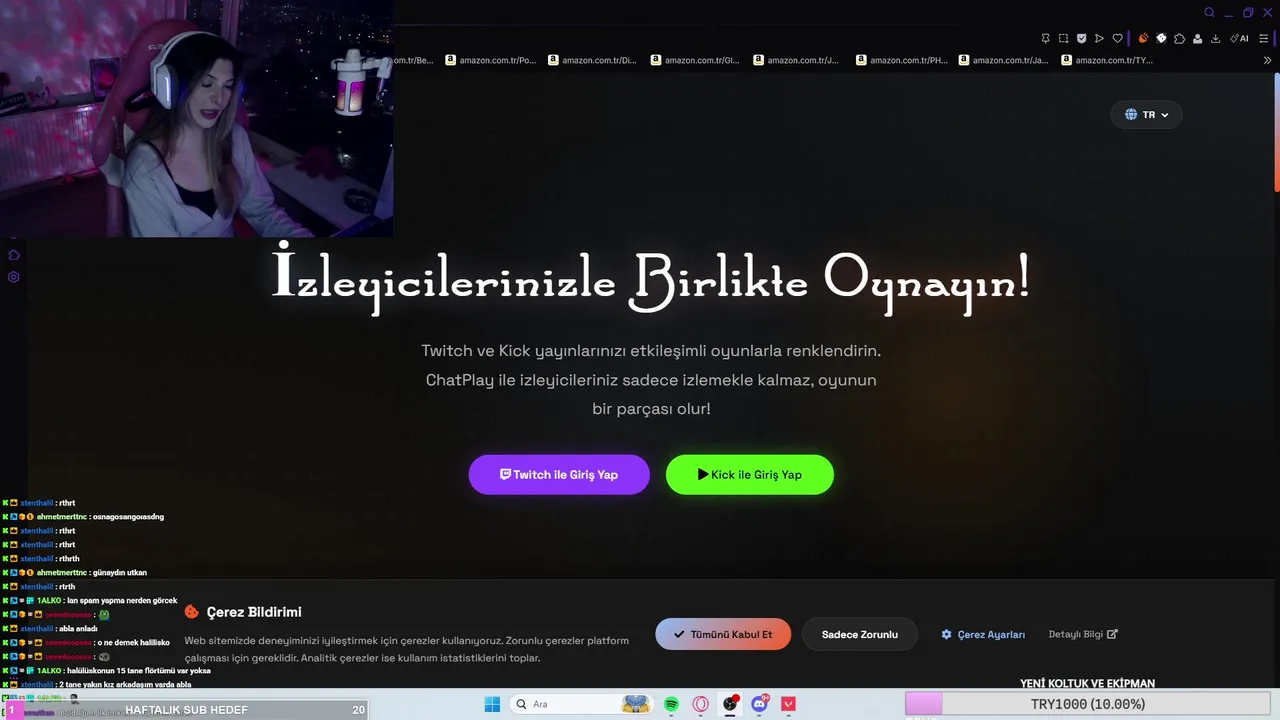Click the pin icon in the browser toolbar

[1045, 39]
